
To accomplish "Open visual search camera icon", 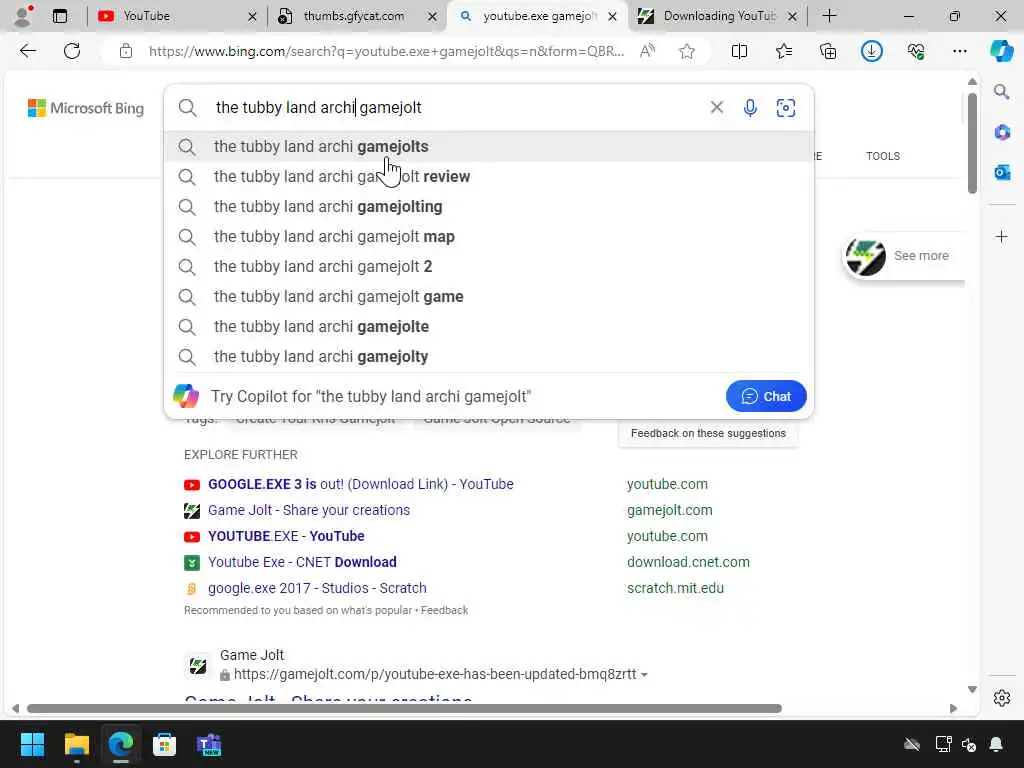I will (786, 108).
